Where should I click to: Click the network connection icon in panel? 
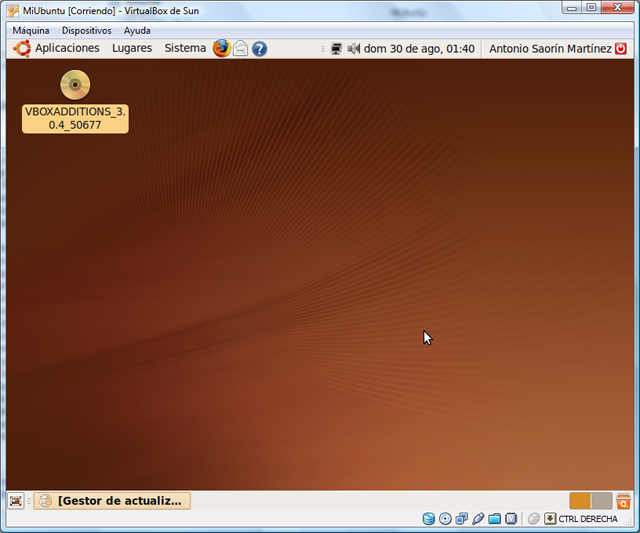coord(336,48)
